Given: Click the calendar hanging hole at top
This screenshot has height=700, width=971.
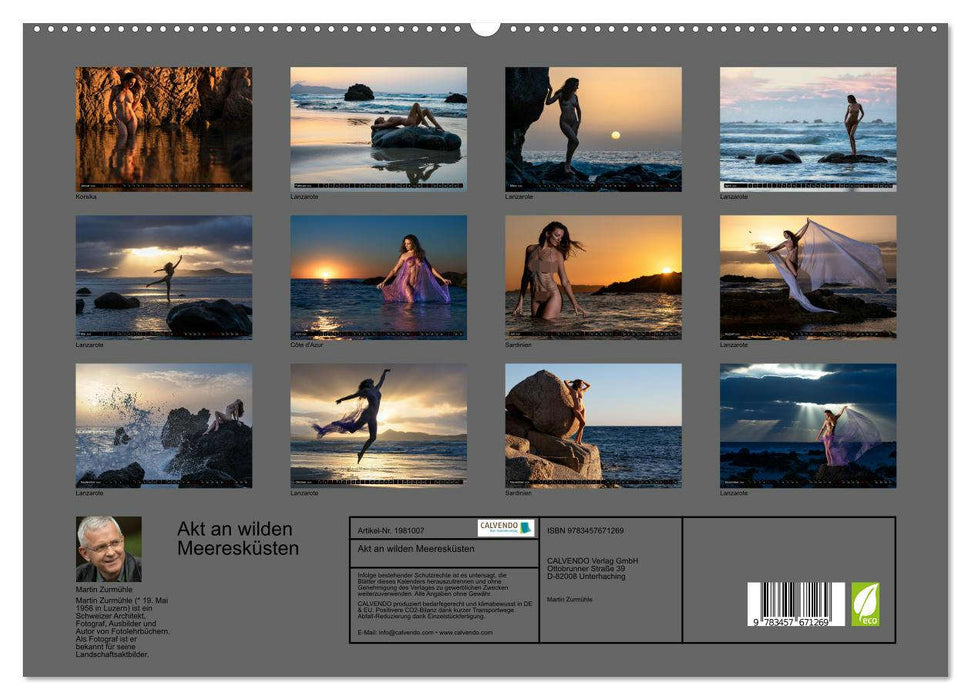Looking at the screenshot, I should click(x=485, y=26).
